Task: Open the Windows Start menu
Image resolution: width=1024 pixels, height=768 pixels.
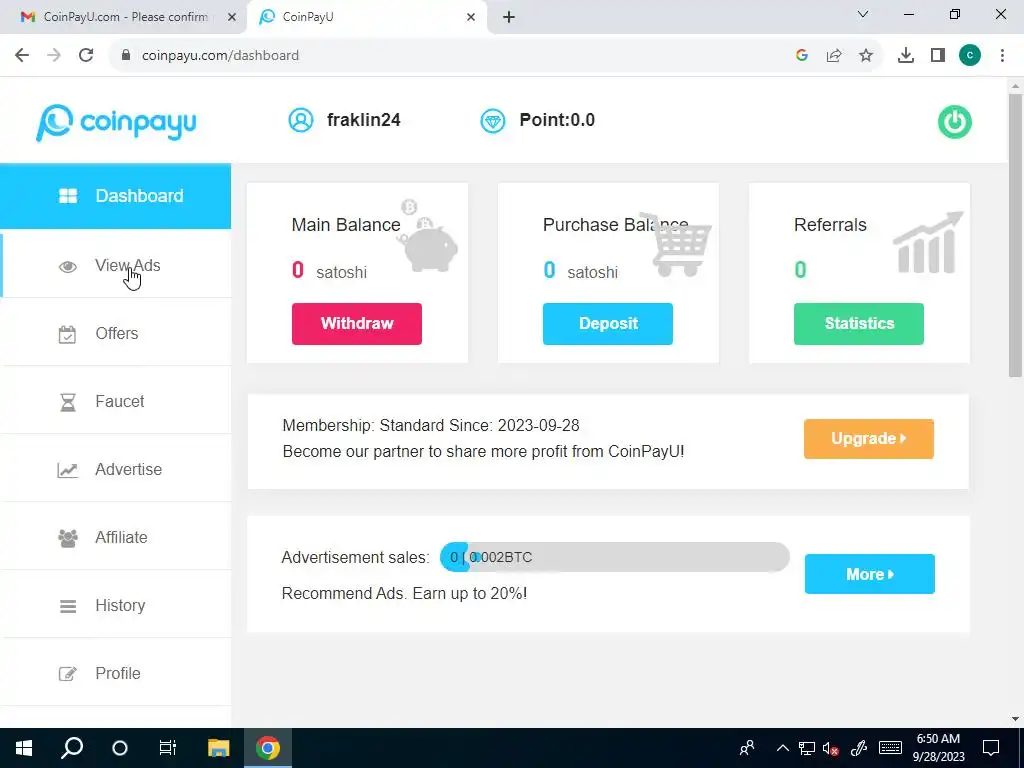Action: [24, 748]
